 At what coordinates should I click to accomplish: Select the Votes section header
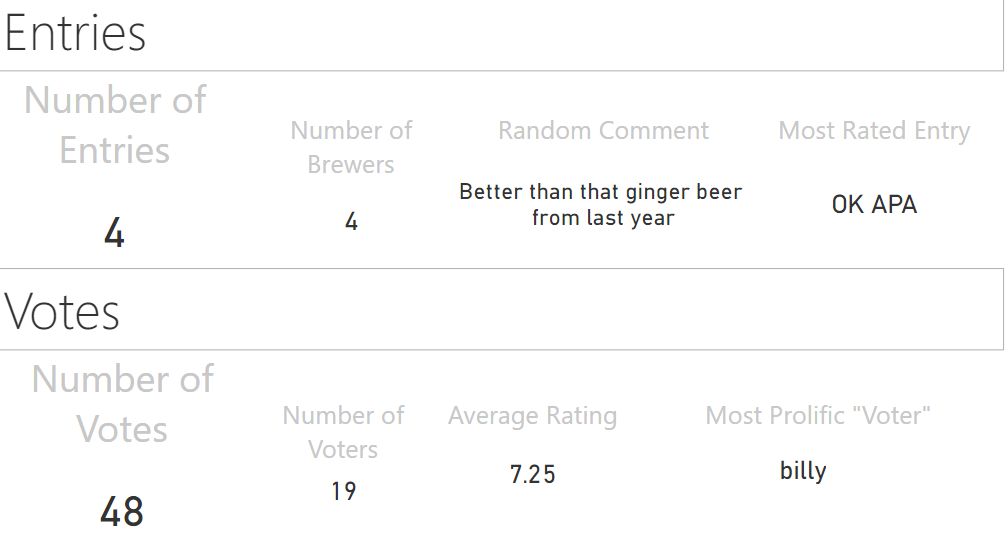pyautogui.click(x=62, y=312)
